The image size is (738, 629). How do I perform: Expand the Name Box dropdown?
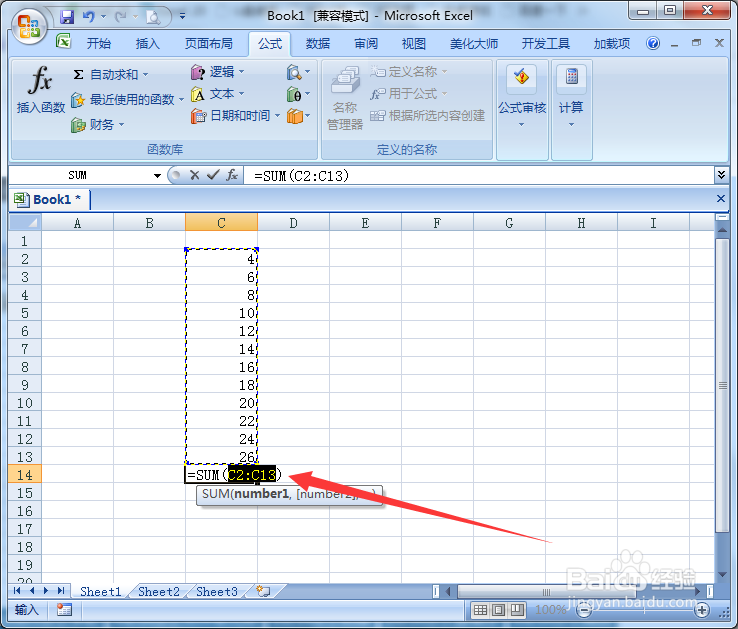pos(157,176)
